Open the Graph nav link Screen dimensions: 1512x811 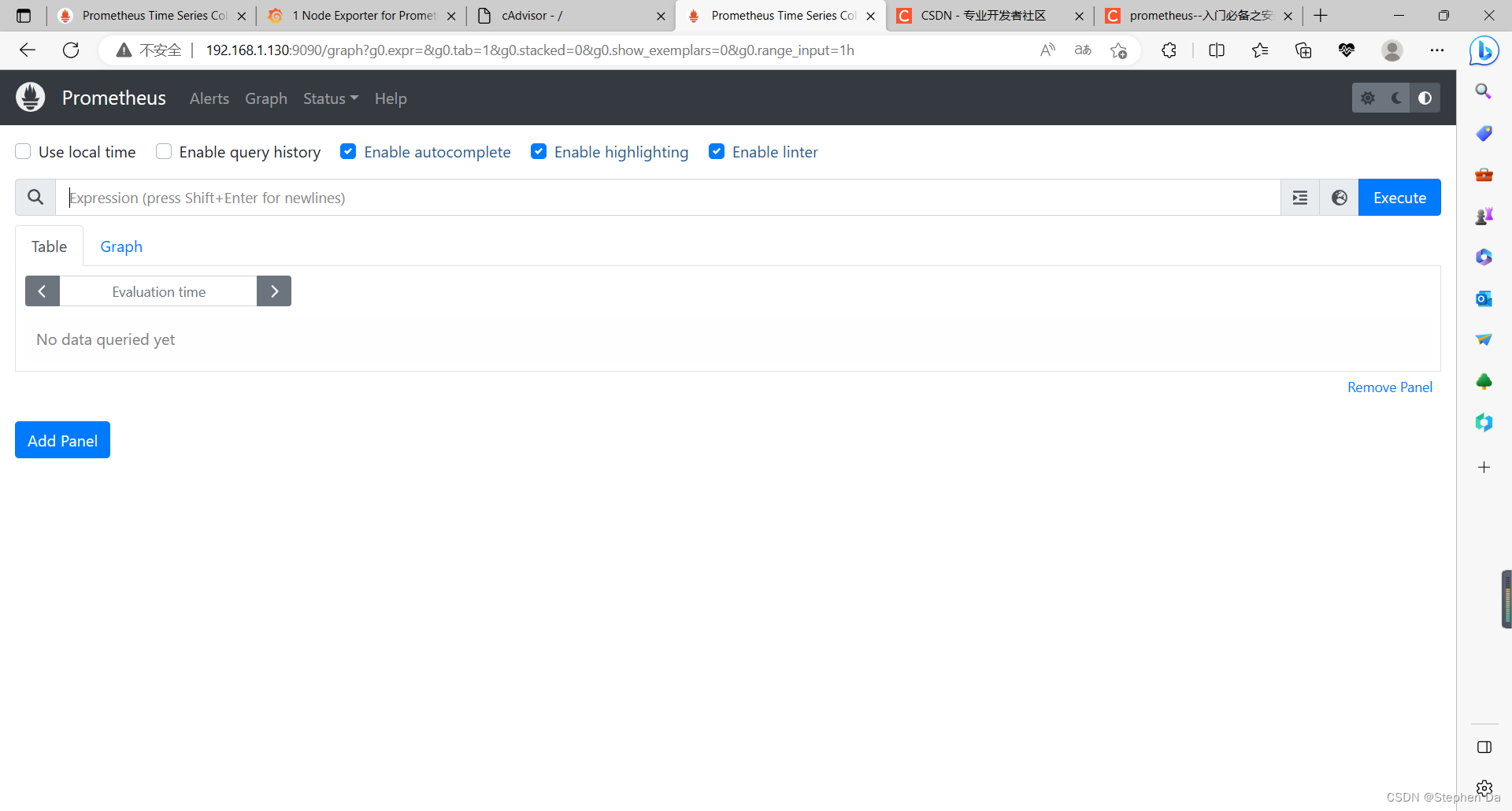[266, 98]
